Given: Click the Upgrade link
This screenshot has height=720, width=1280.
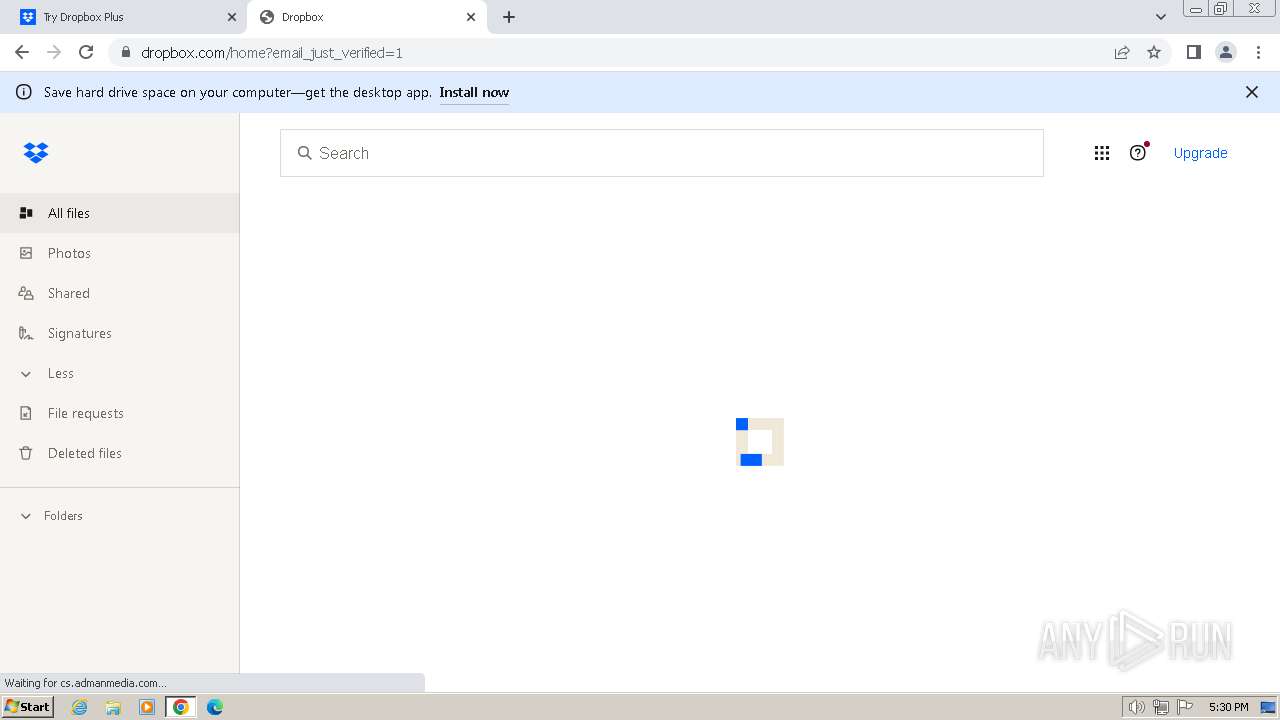Looking at the screenshot, I should (1200, 153).
